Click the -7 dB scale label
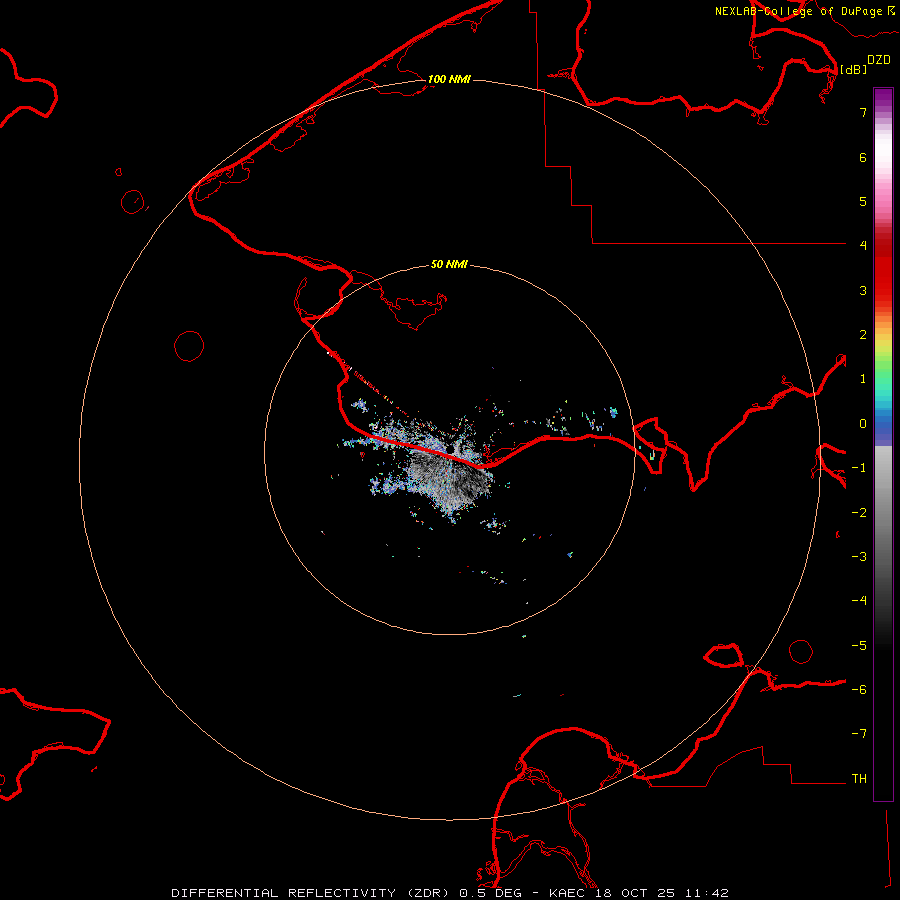 pyautogui.click(x=859, y=734)
